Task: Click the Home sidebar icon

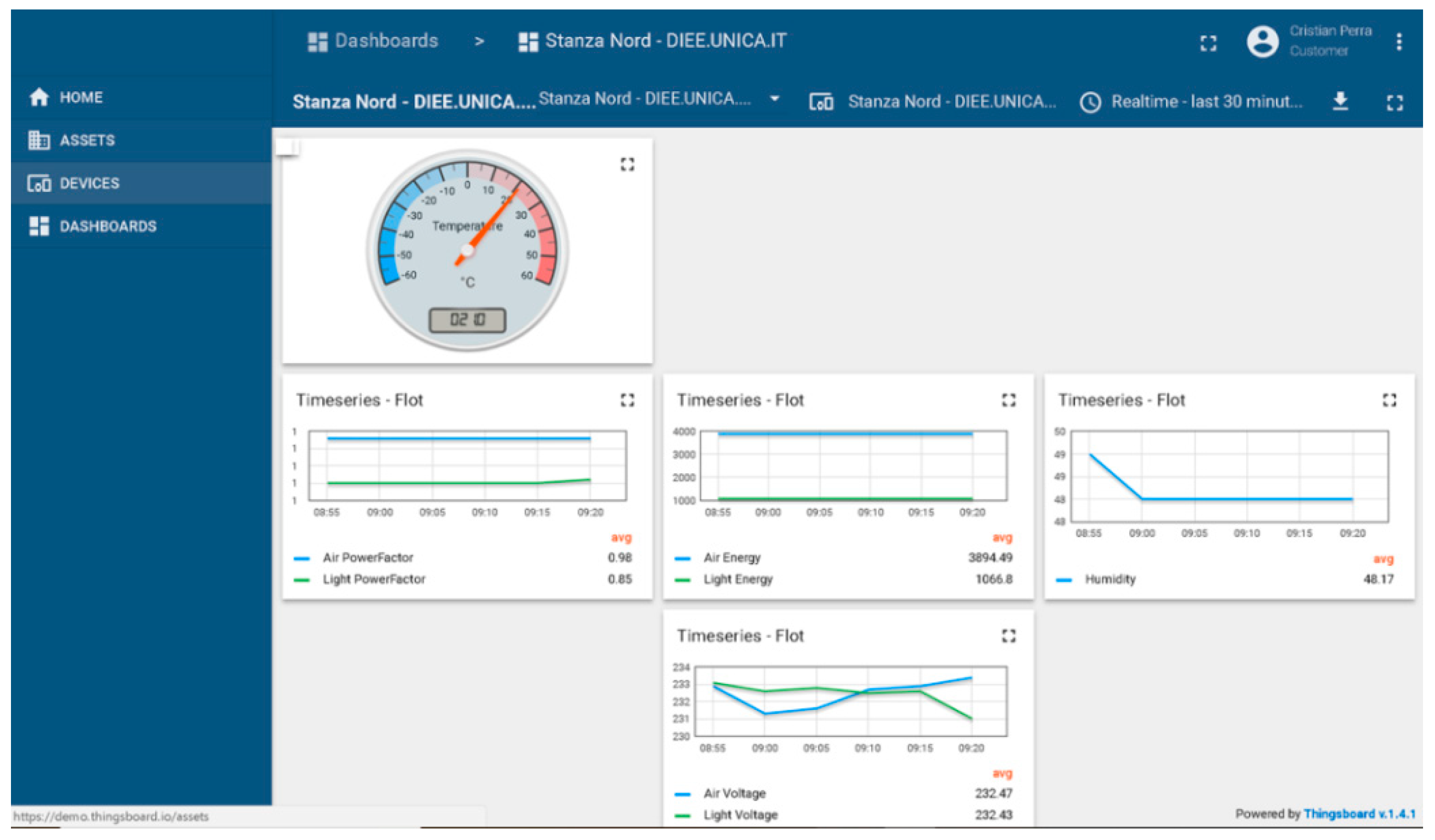Action: click(39, 98)
